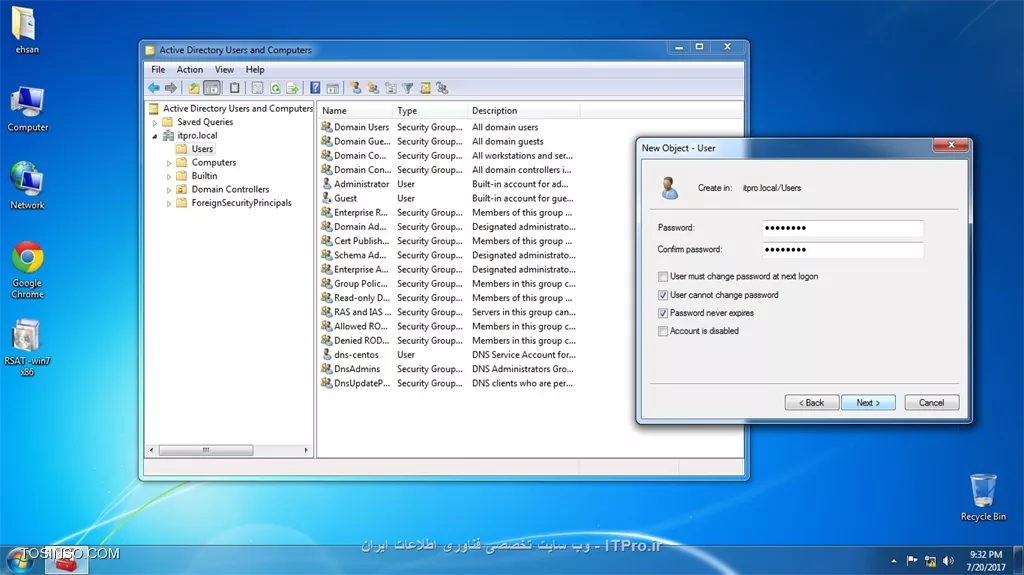Open Help with the blue question icon

(315, 88)
